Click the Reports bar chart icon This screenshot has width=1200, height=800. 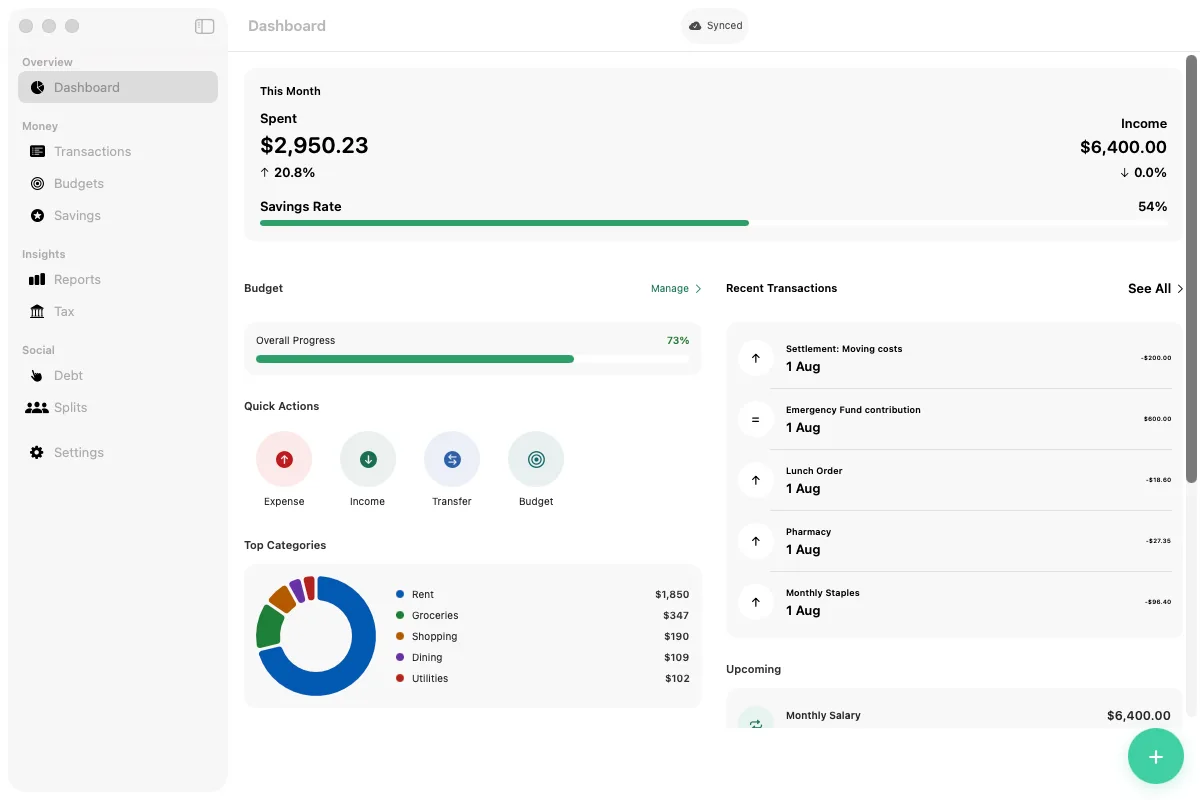tap(37, 280)
